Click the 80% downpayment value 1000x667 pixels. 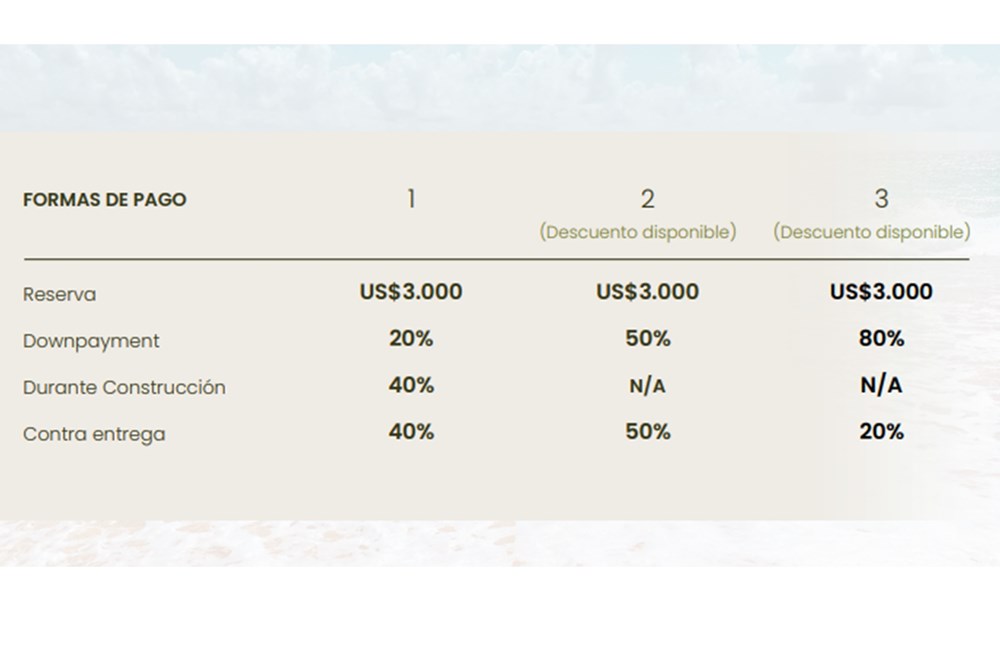pyautogui.click(x=881, y=338)
